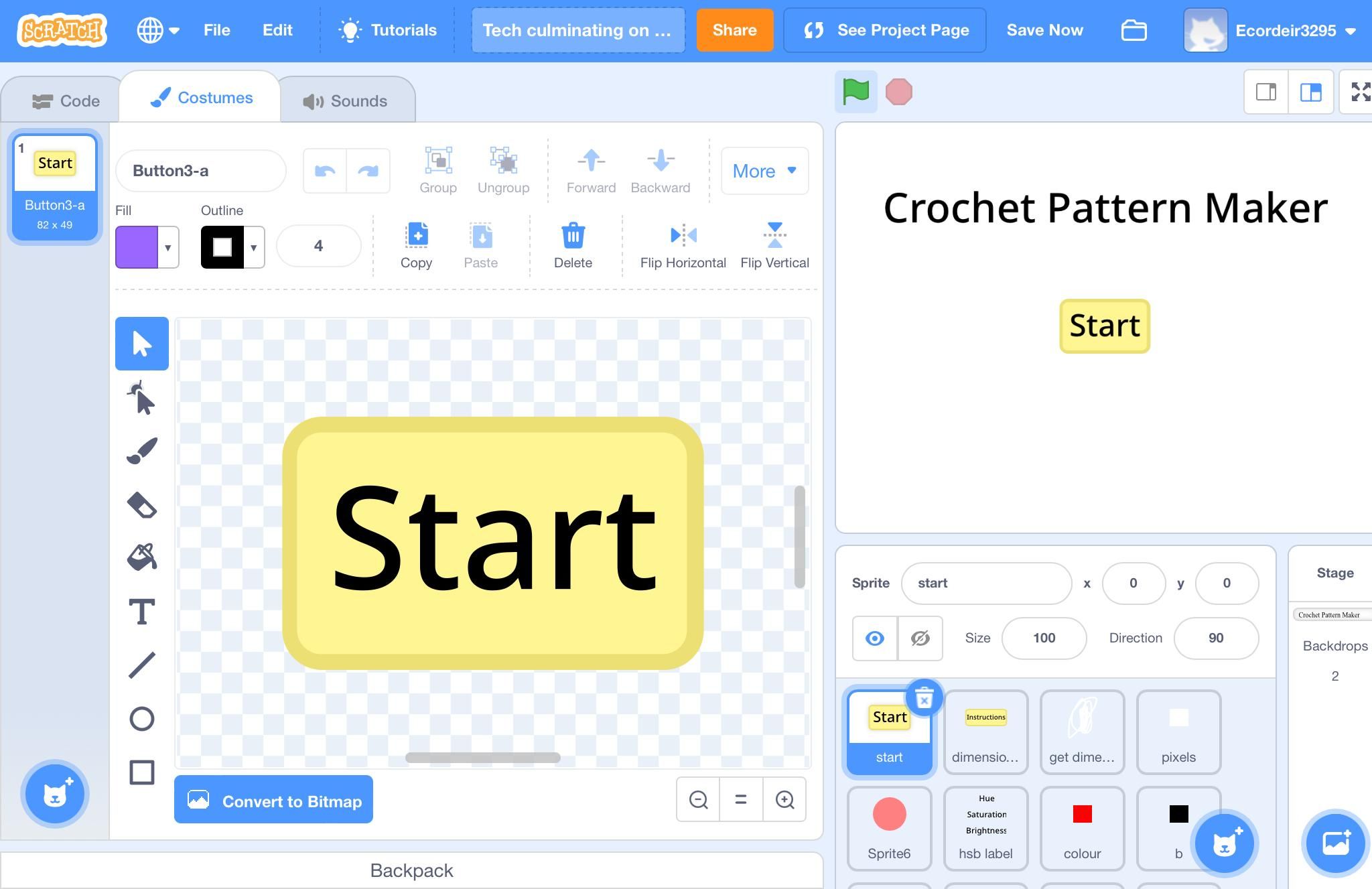
Task: Open the Outline color dropdown
Action: click(x=254, y=247)
